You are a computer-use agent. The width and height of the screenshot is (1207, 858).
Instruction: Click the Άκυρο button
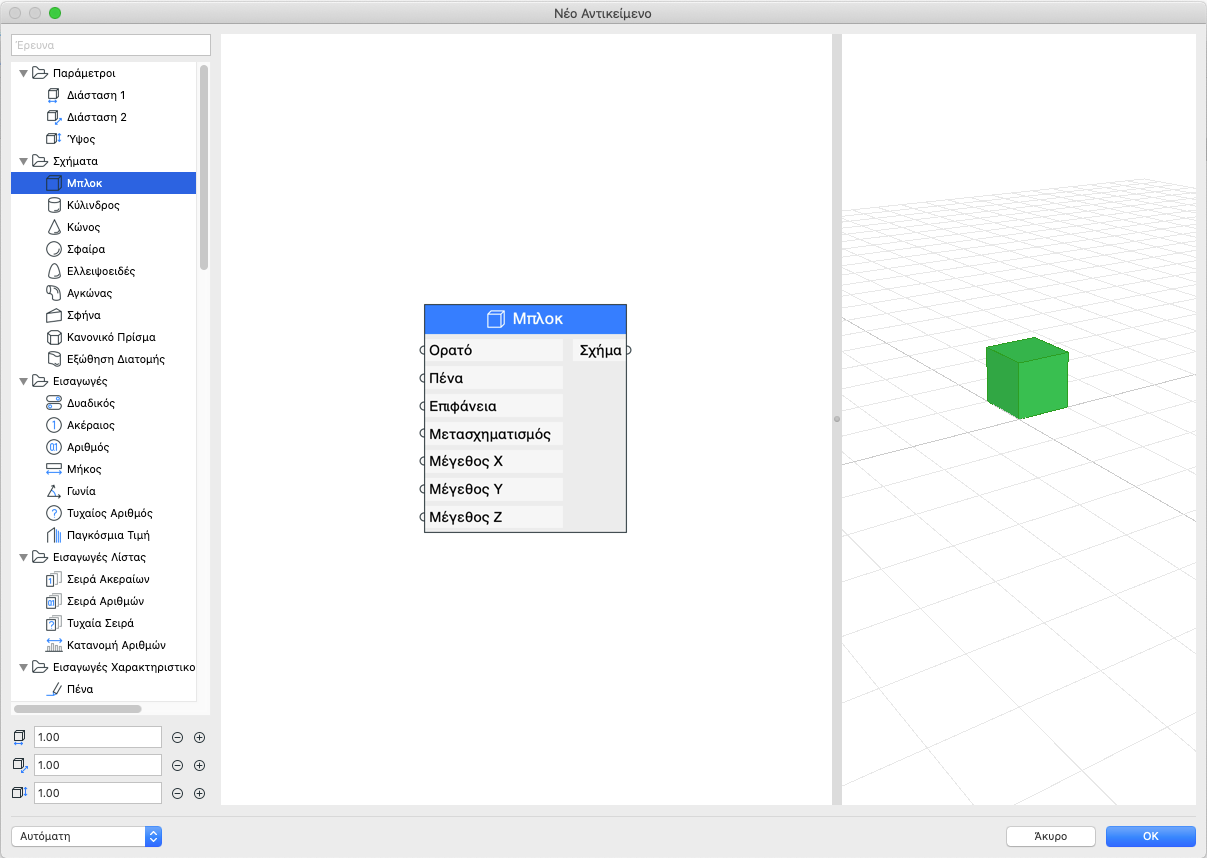point(1051,836)
